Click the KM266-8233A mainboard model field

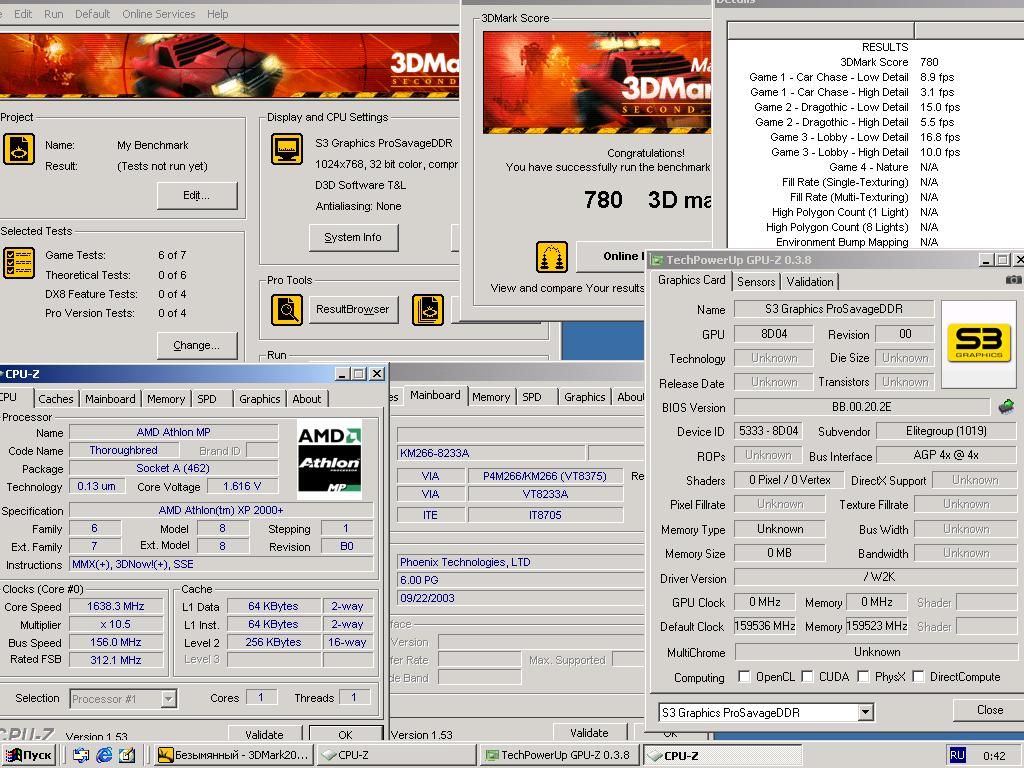491,453
